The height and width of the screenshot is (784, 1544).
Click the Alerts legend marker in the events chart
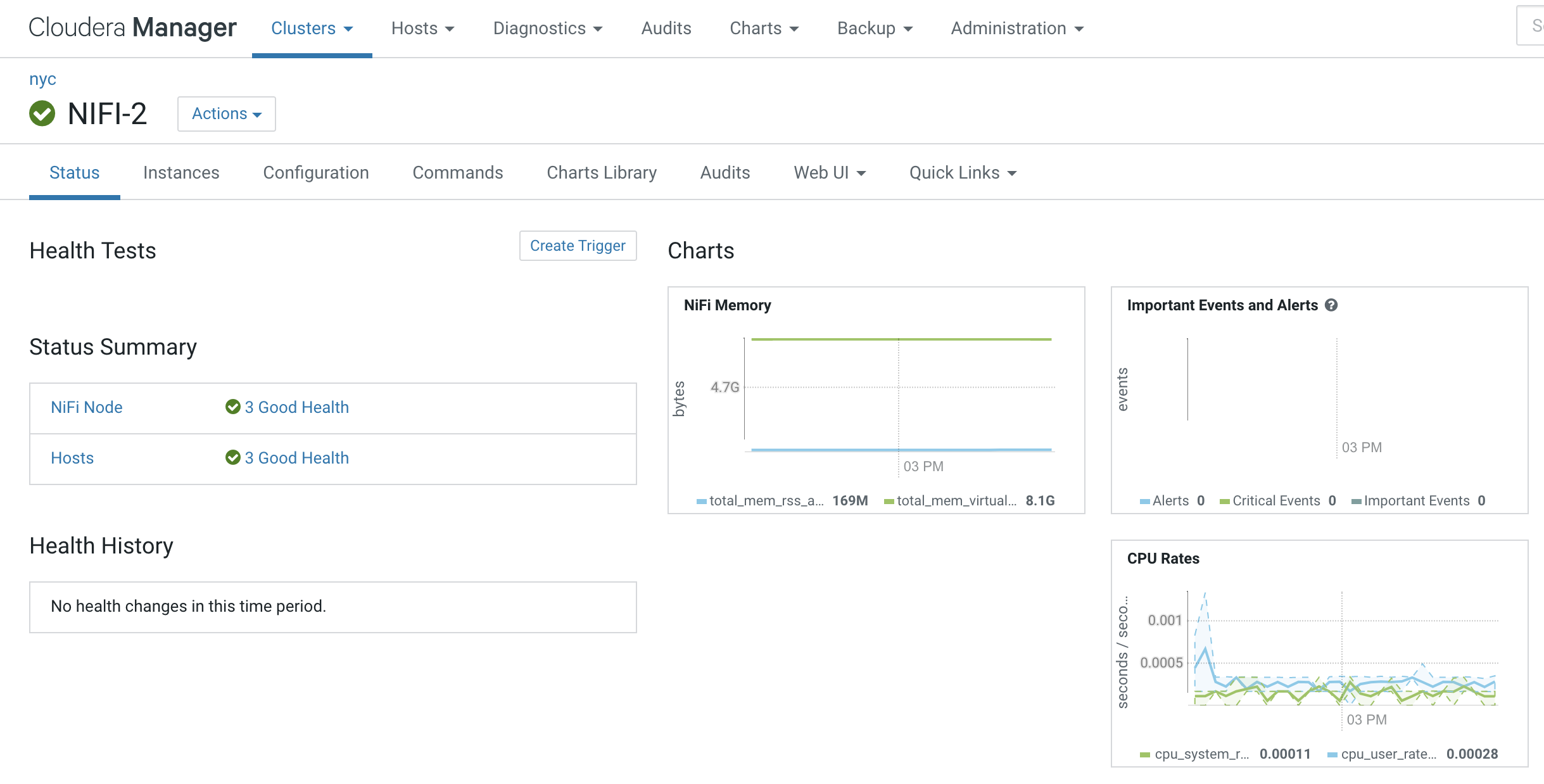click(x=1144, y=500)
